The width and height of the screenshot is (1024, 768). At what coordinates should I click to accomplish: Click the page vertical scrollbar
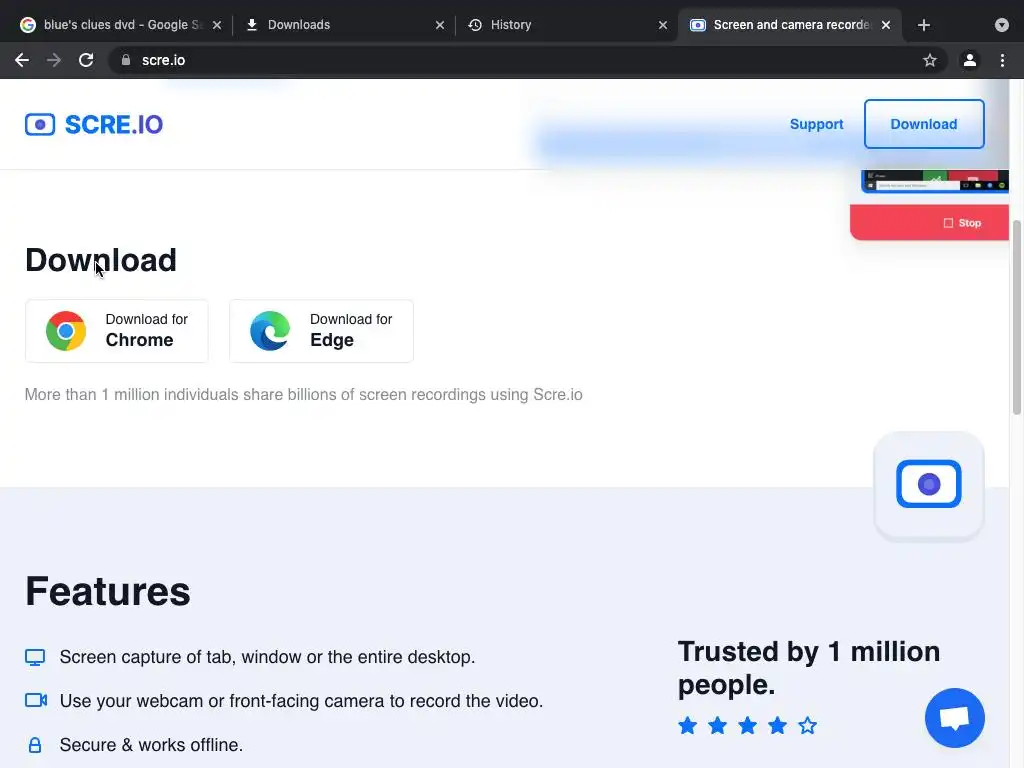[1016, 317]
